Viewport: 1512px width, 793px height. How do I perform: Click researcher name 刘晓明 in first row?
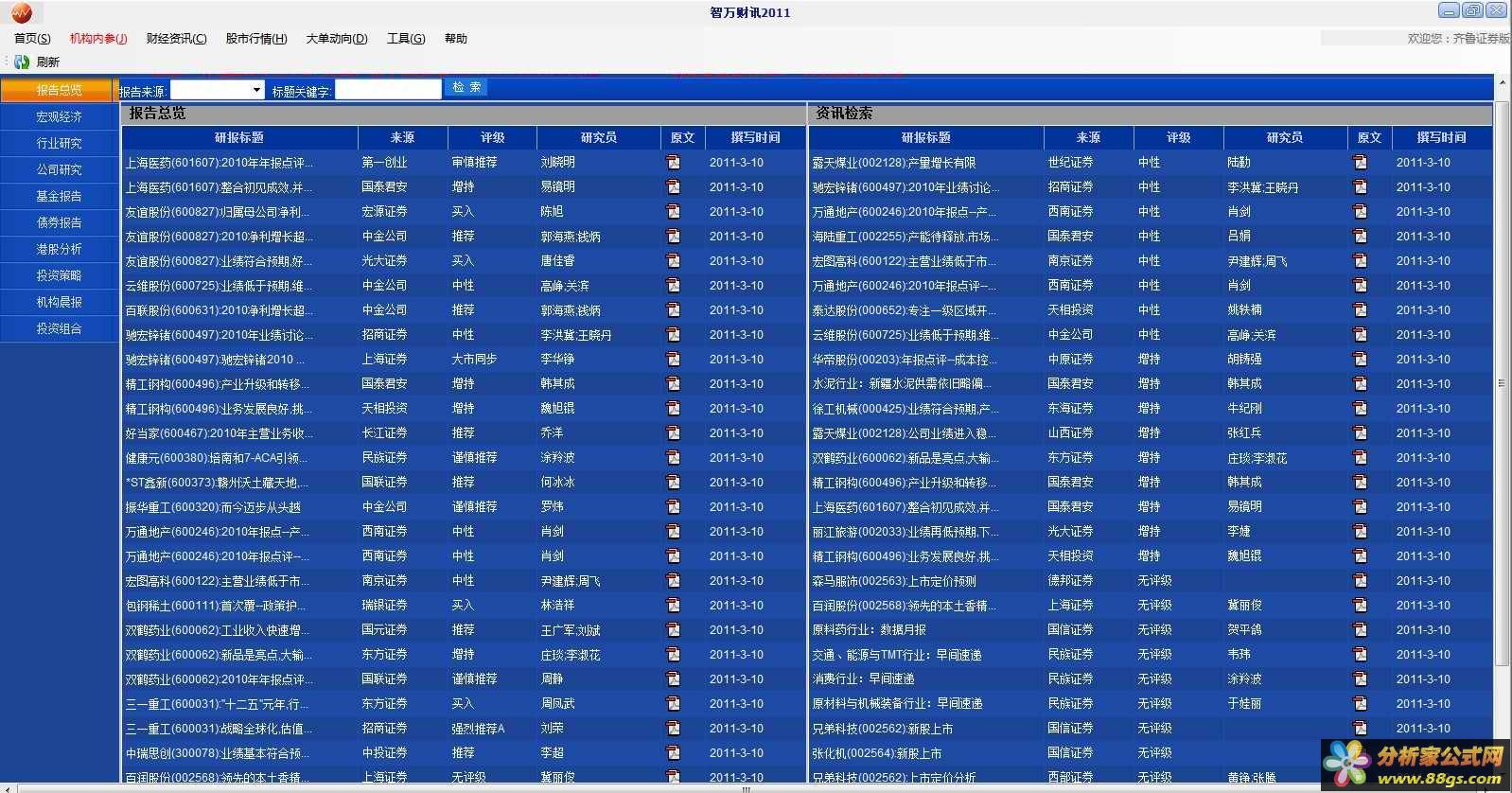point(557,162)
